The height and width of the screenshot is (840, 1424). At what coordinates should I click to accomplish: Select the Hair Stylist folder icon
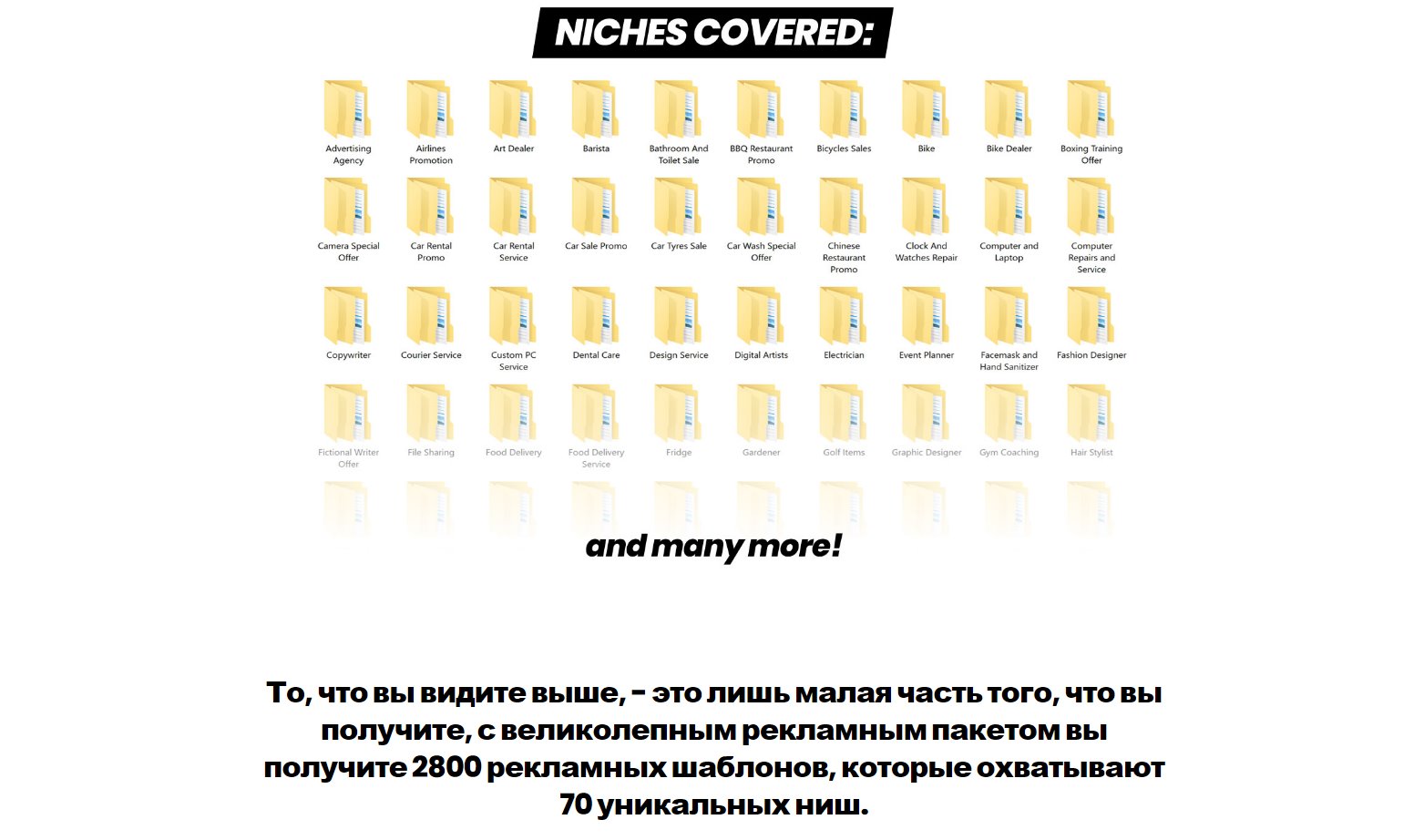(x=1091, y=414)
